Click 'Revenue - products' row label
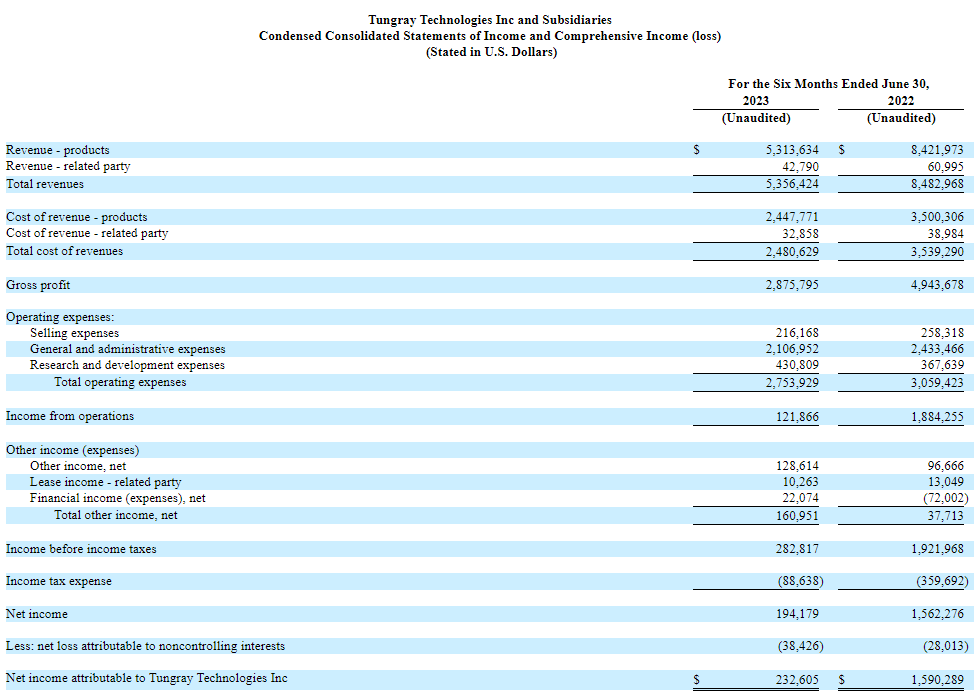 click(57, 150)
